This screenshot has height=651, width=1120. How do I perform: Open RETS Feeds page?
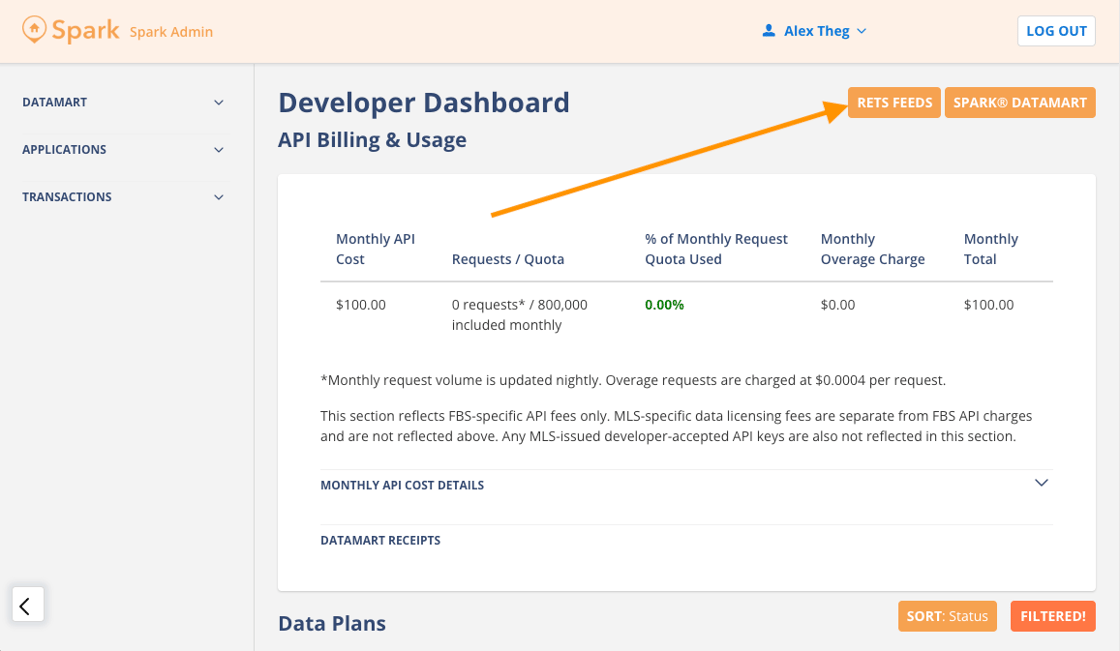coord(894,103)
